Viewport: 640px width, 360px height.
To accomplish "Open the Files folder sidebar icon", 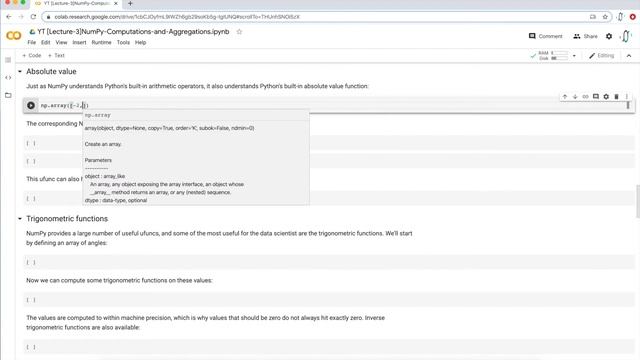I will click(8, 95).
